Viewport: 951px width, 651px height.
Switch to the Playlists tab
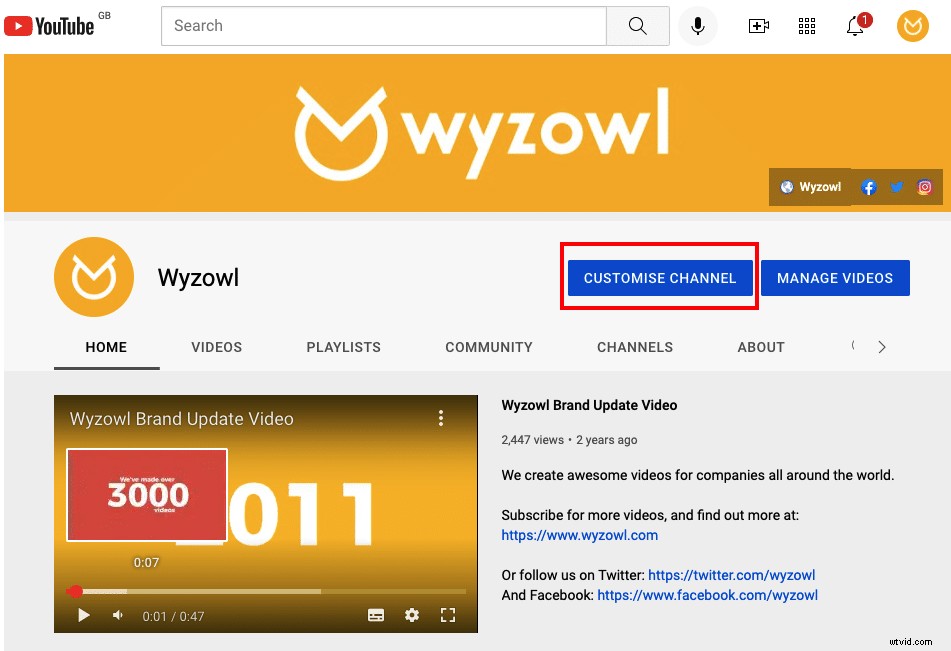pos(343,347)
